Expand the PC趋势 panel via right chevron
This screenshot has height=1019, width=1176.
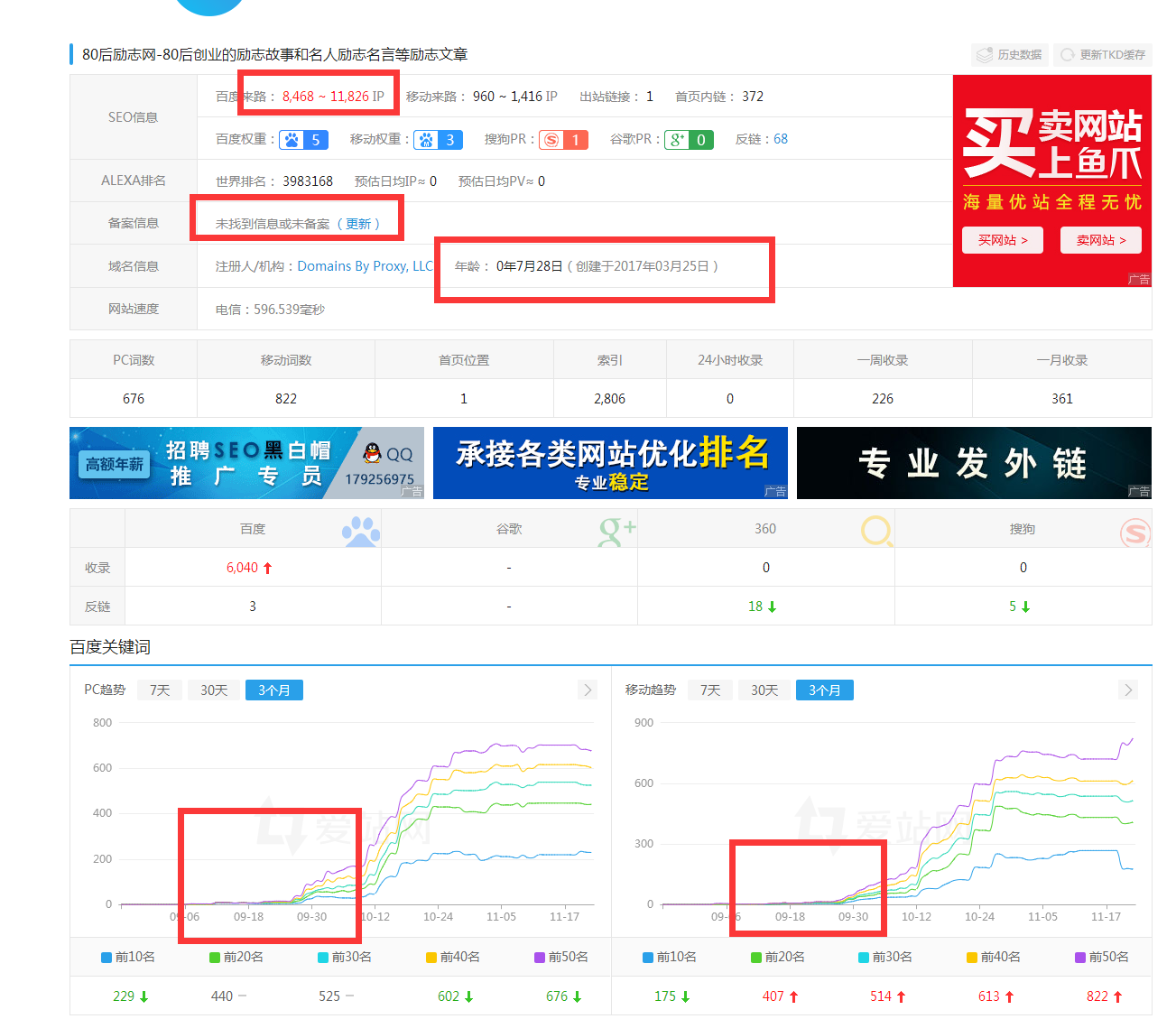tap(588, 690)
